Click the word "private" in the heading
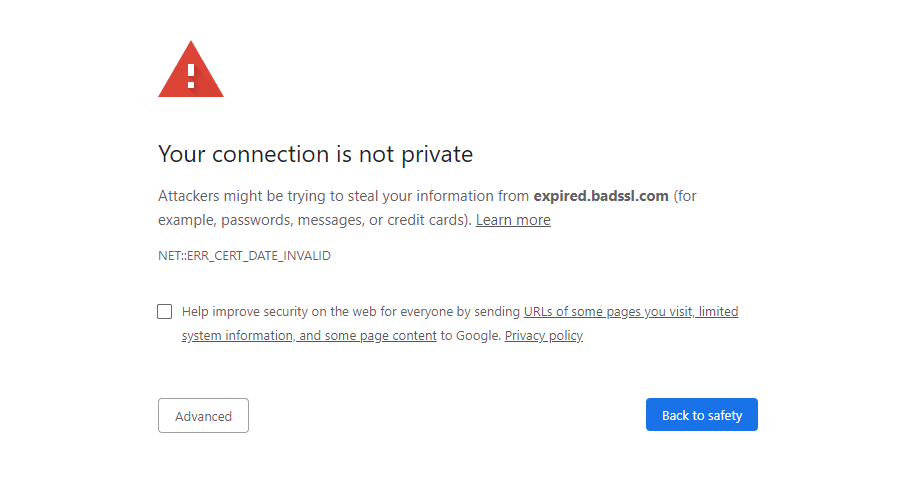The image size is (900, 501). [x=435, y=155]
